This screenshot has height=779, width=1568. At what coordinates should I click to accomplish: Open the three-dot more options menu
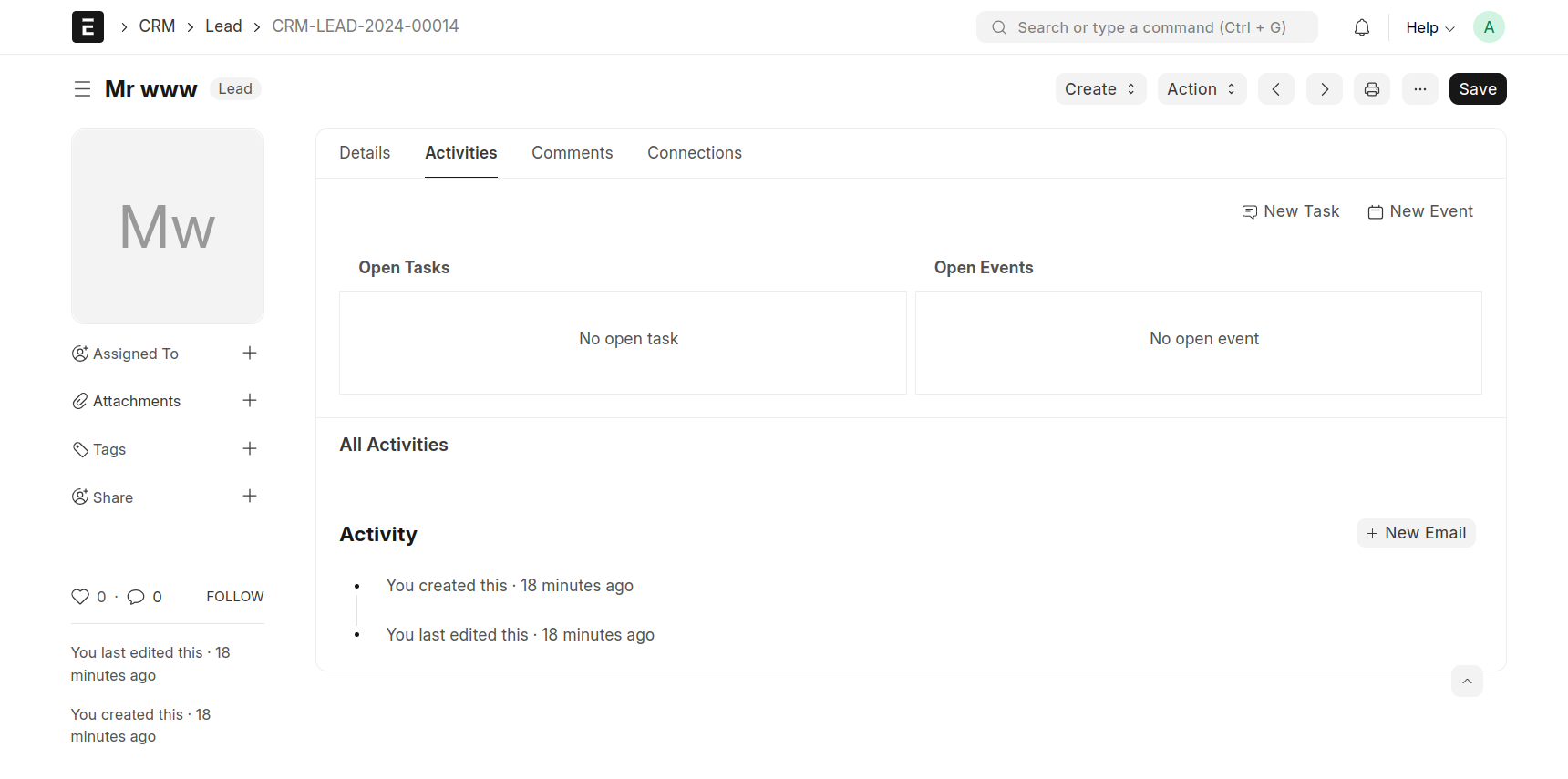(1419, 89)
